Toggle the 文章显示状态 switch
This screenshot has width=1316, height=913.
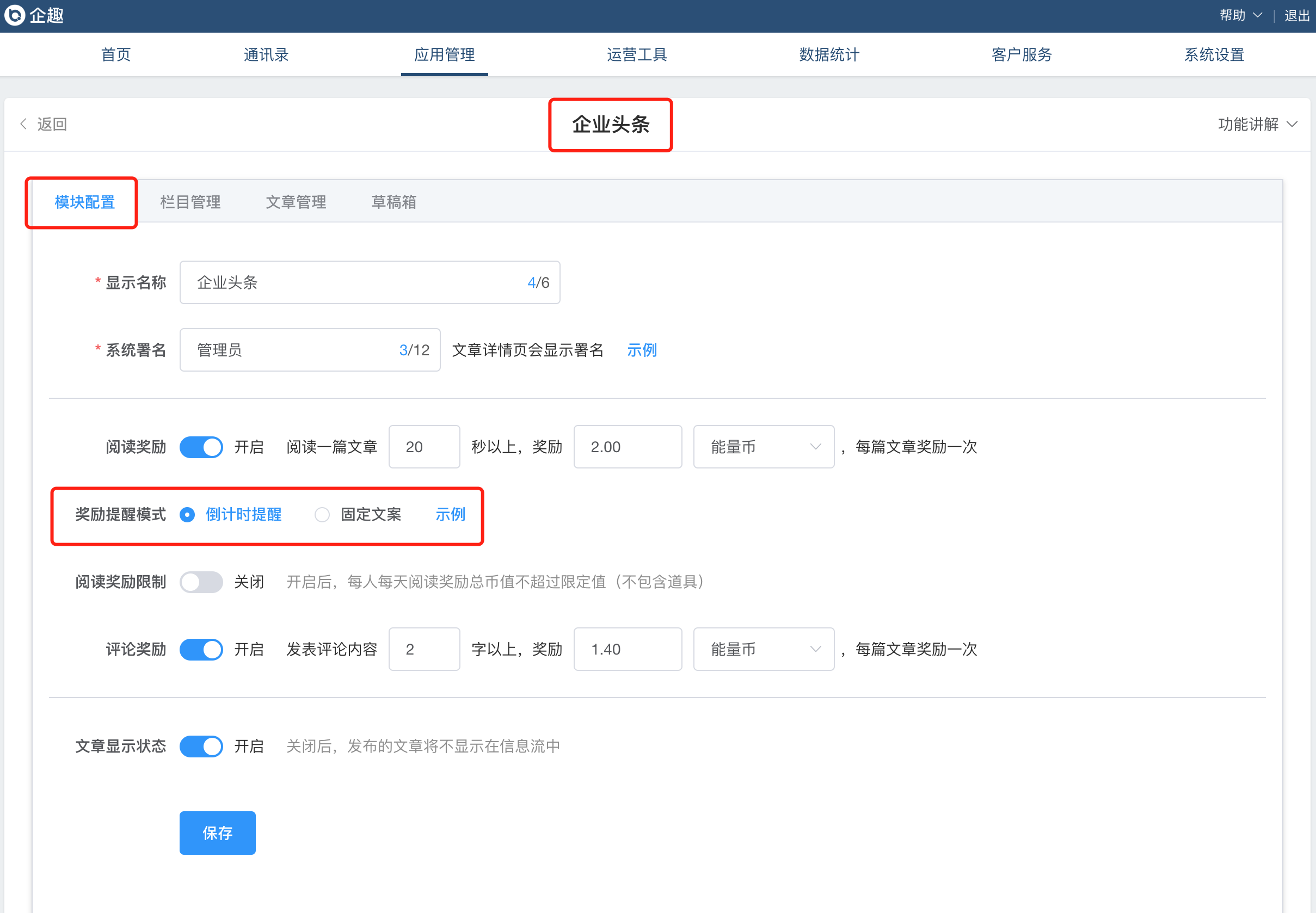(x=201, y=746)
